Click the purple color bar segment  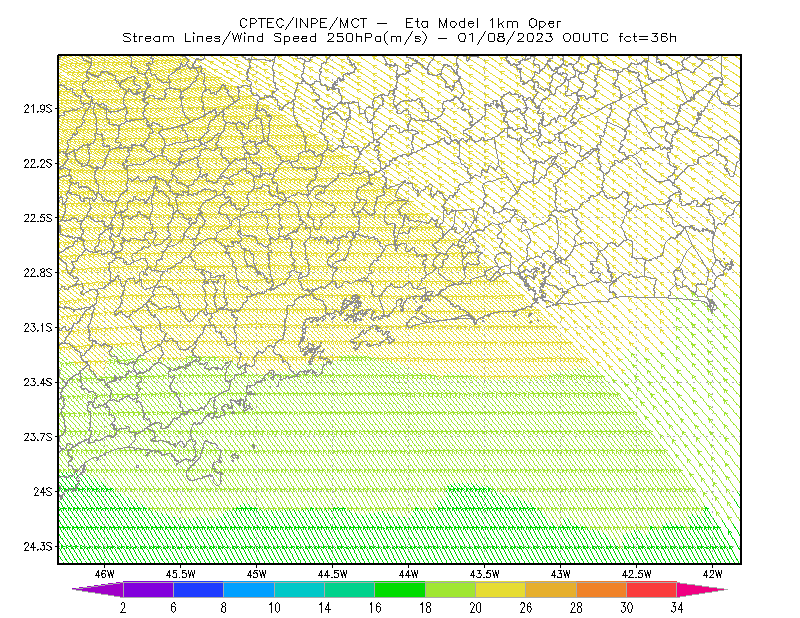tap(148, 589)
